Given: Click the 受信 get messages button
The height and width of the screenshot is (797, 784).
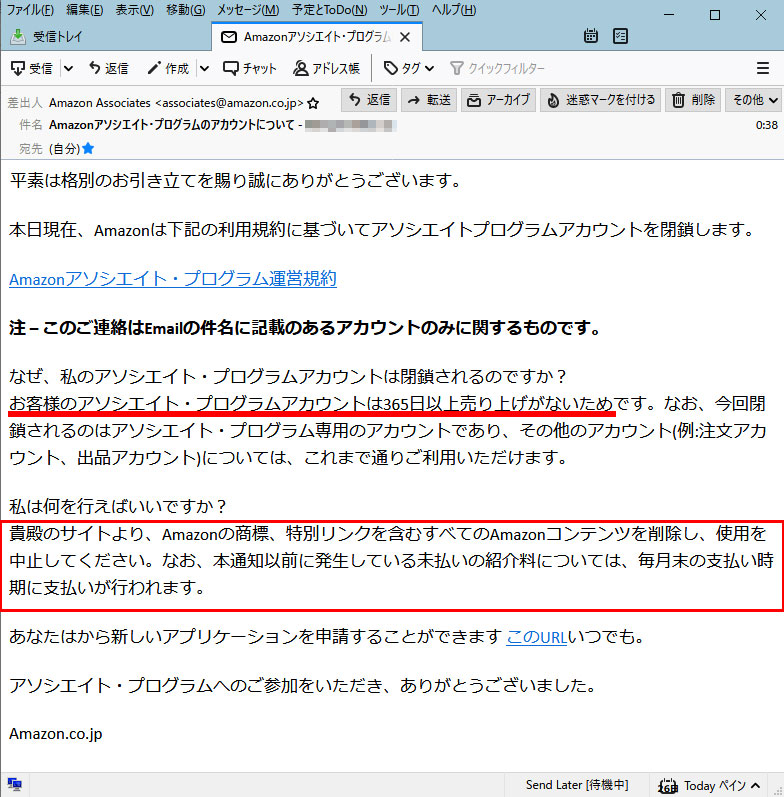Looking at the screenshot, I should (32, 68).
